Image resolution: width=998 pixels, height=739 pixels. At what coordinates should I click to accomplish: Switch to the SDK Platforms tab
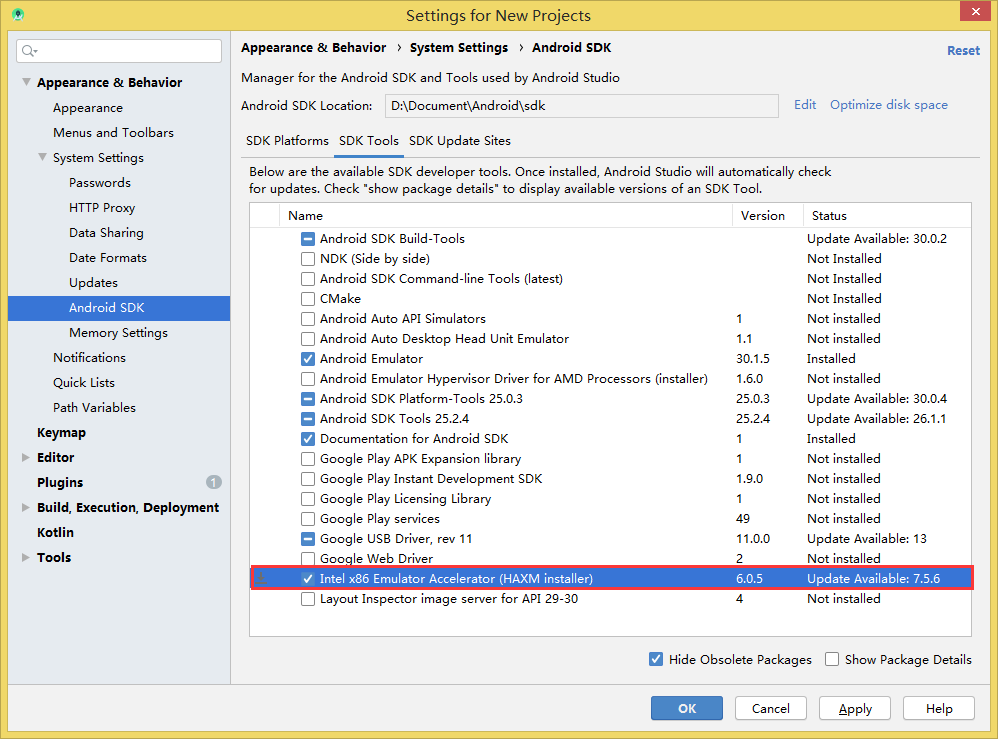(287, 141)
